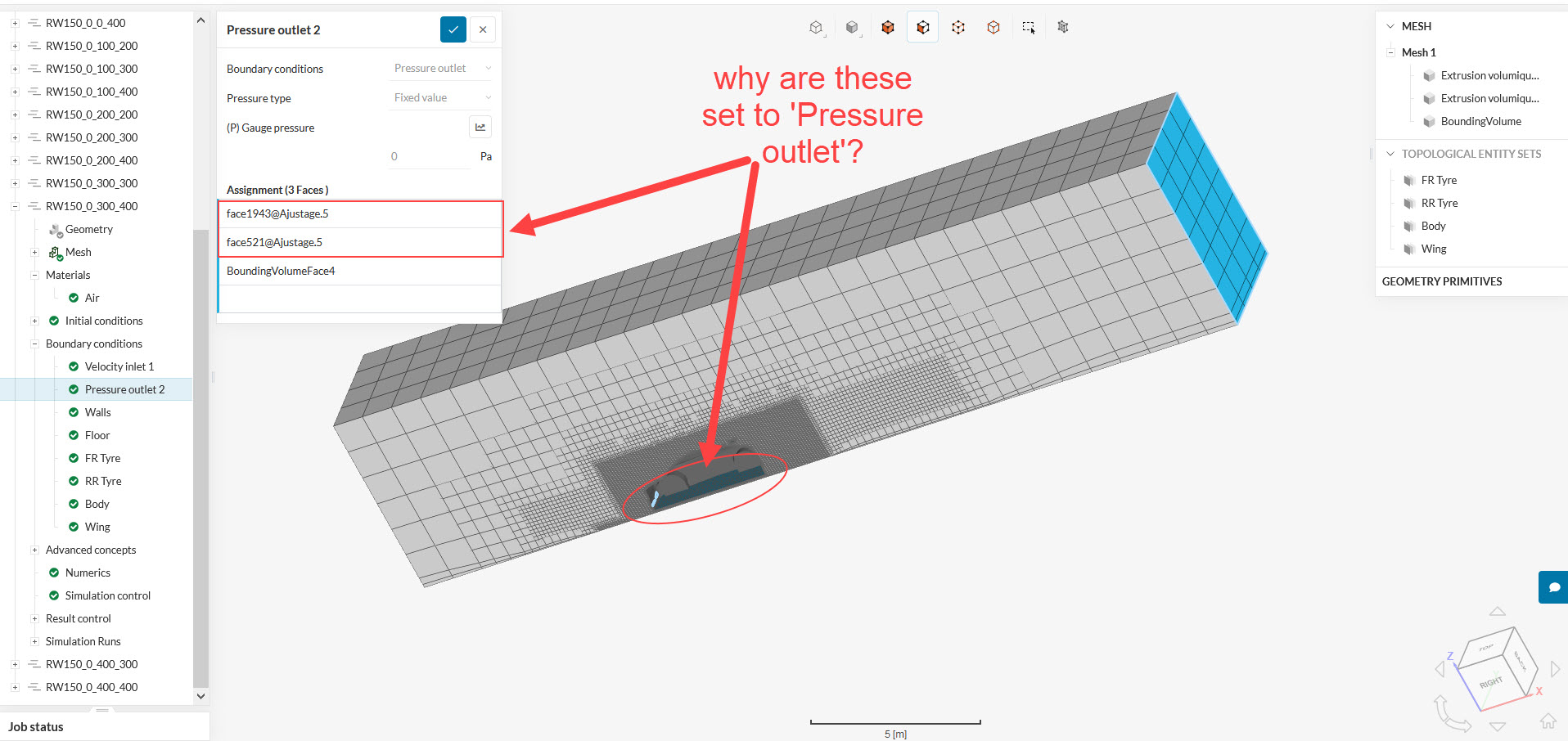Screen dimensions: 1568x741
Task: Expand the Simulation Runs node
Action: (34, 641)
